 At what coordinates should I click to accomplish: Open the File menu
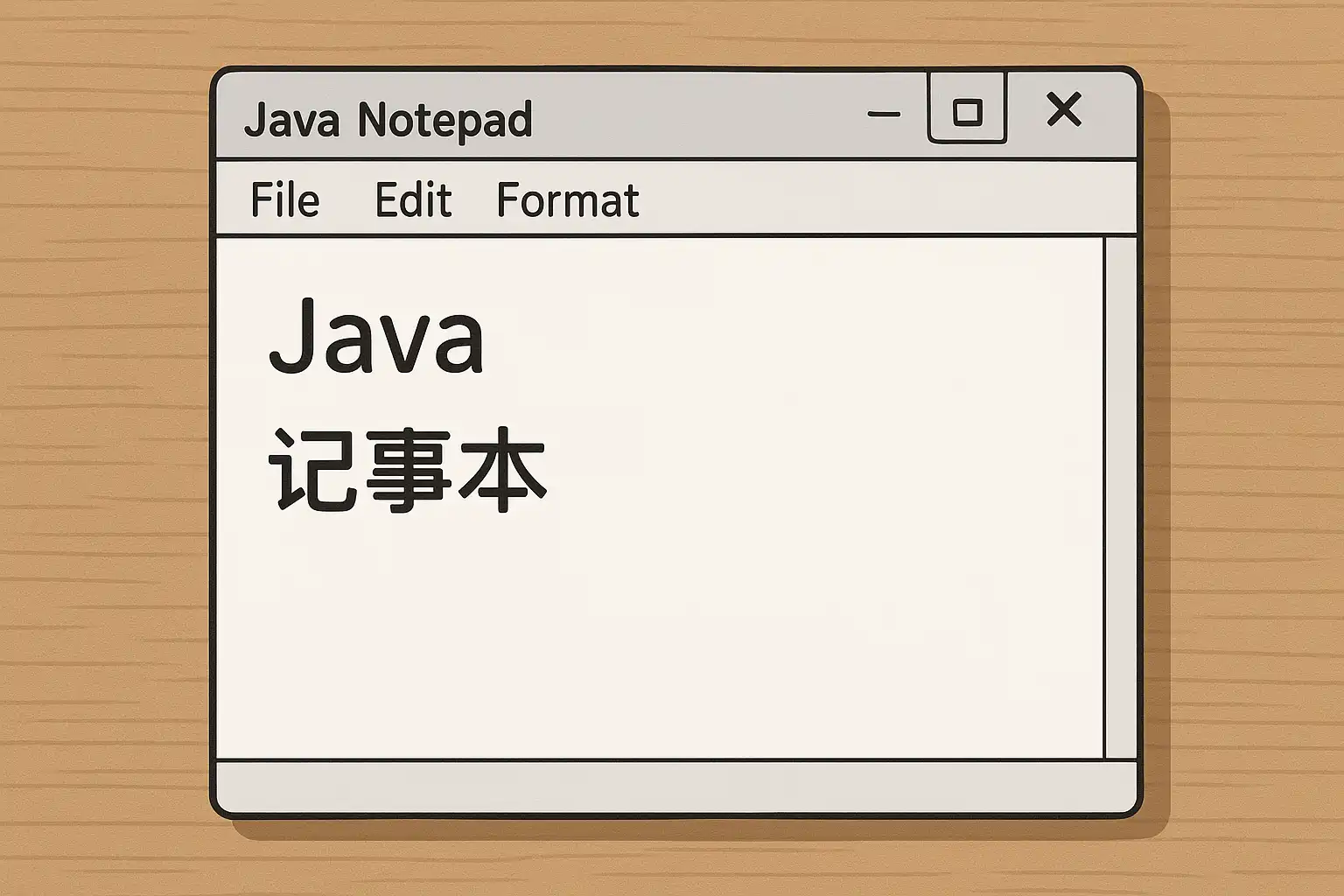(x=285, y=200)
